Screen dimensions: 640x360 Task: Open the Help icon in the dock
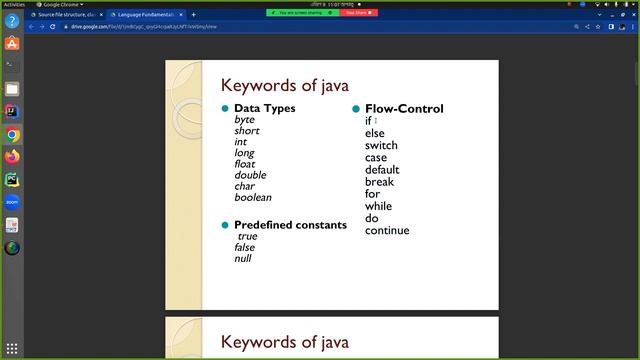pos(12,21)
